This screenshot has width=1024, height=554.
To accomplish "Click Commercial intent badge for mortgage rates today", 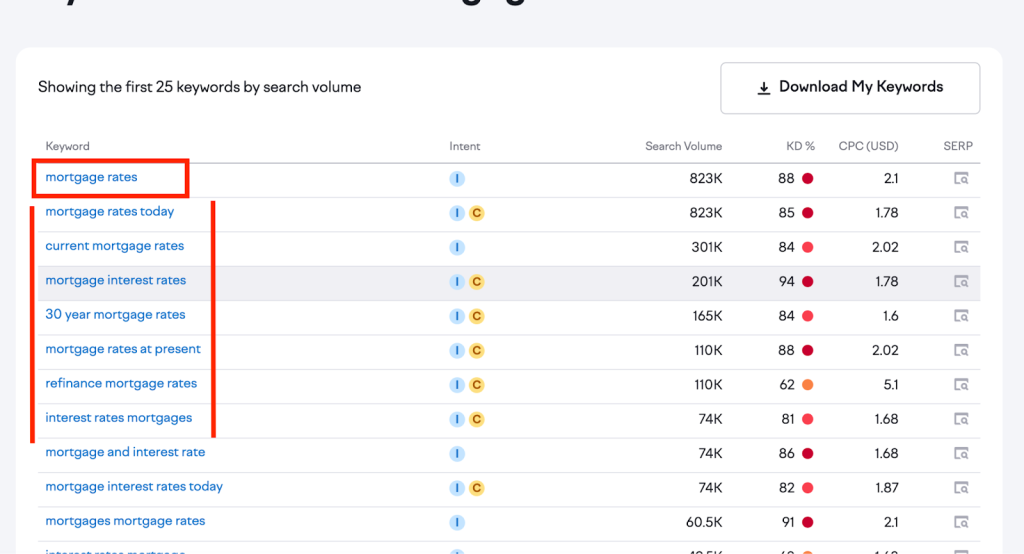I will 477,213.
